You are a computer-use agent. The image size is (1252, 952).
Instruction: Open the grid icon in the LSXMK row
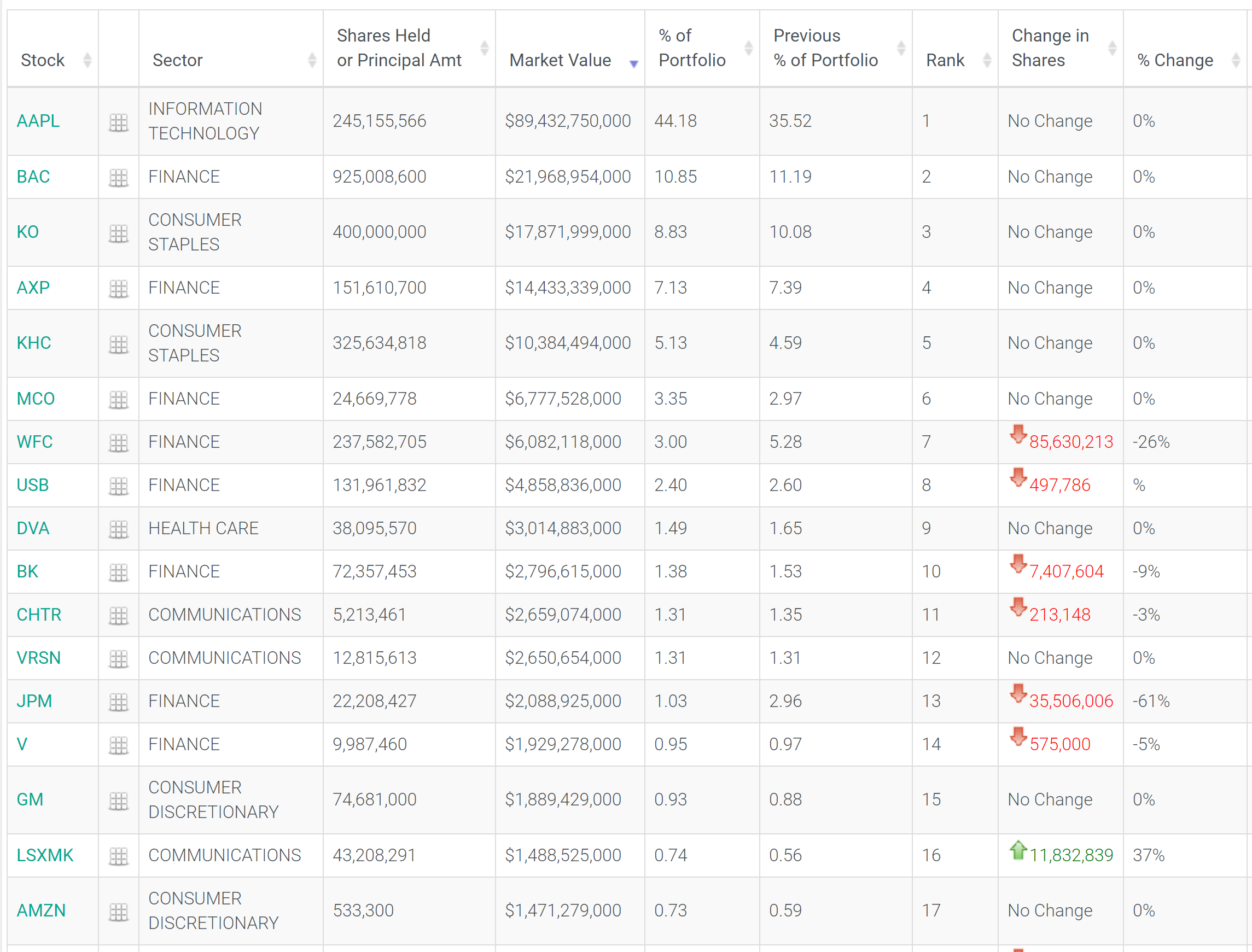[119, 857]
